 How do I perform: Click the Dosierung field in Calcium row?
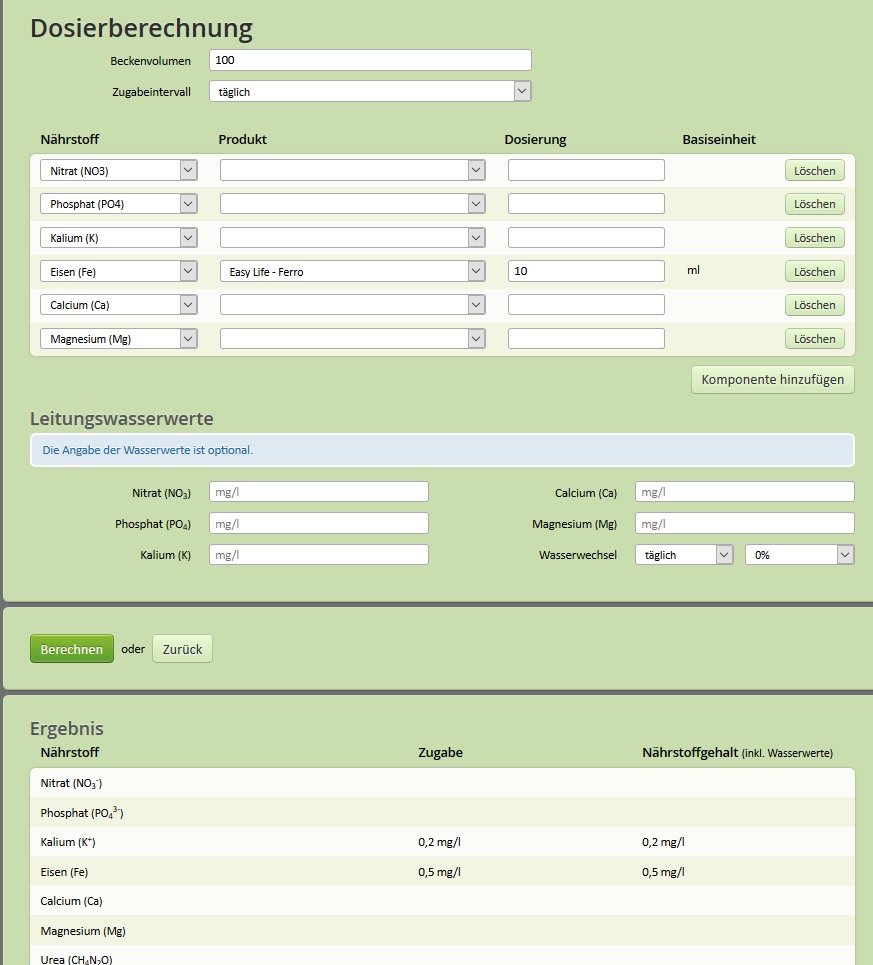coord(585,305)
